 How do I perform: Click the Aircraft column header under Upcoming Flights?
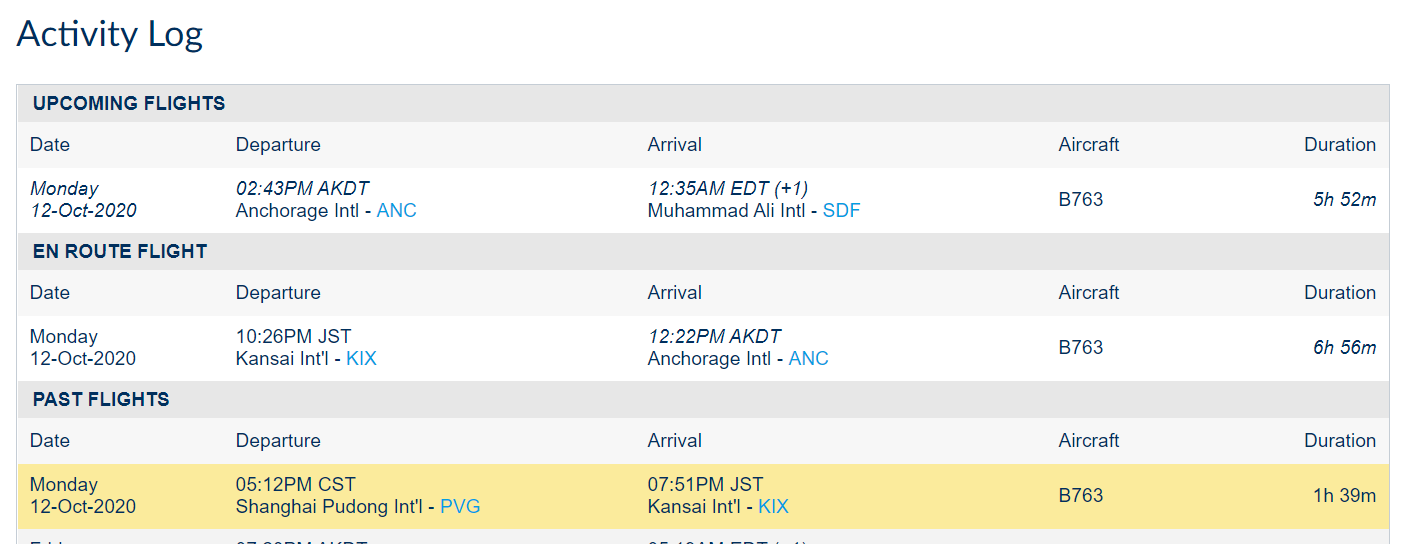pos(1089,145)
